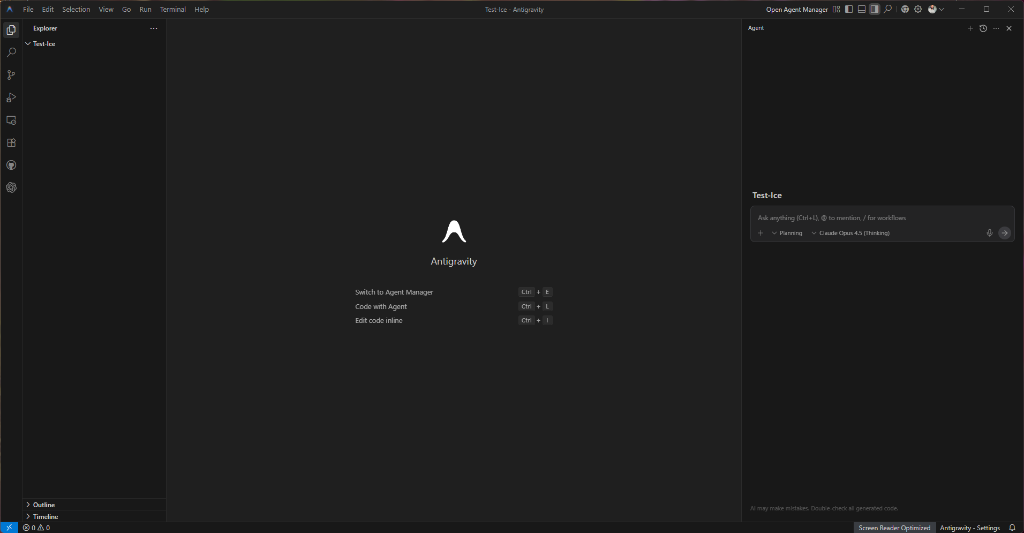Click the Remote Explorer activity bar icon

11,120
